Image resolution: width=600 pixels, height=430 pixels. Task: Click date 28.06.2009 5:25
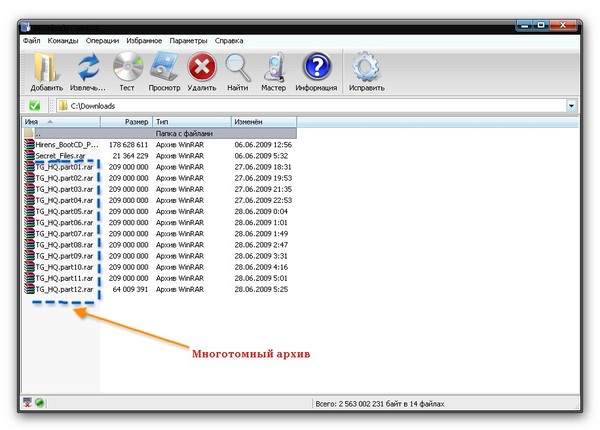point(261,289)
